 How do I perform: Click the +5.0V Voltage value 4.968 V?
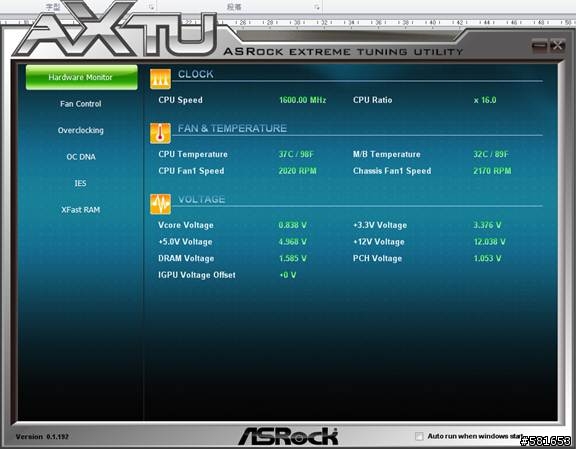(292, 242)
